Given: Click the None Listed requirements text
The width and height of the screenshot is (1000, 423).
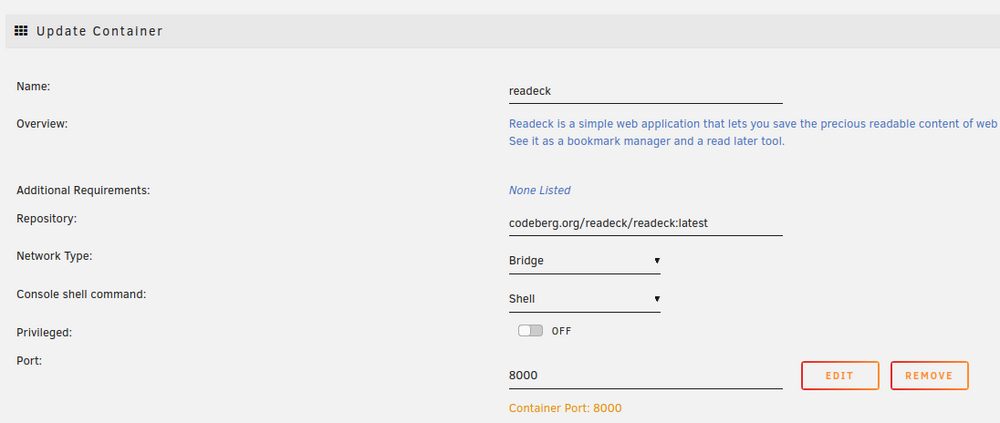Looking at the screenshot, I should (540, 190).
